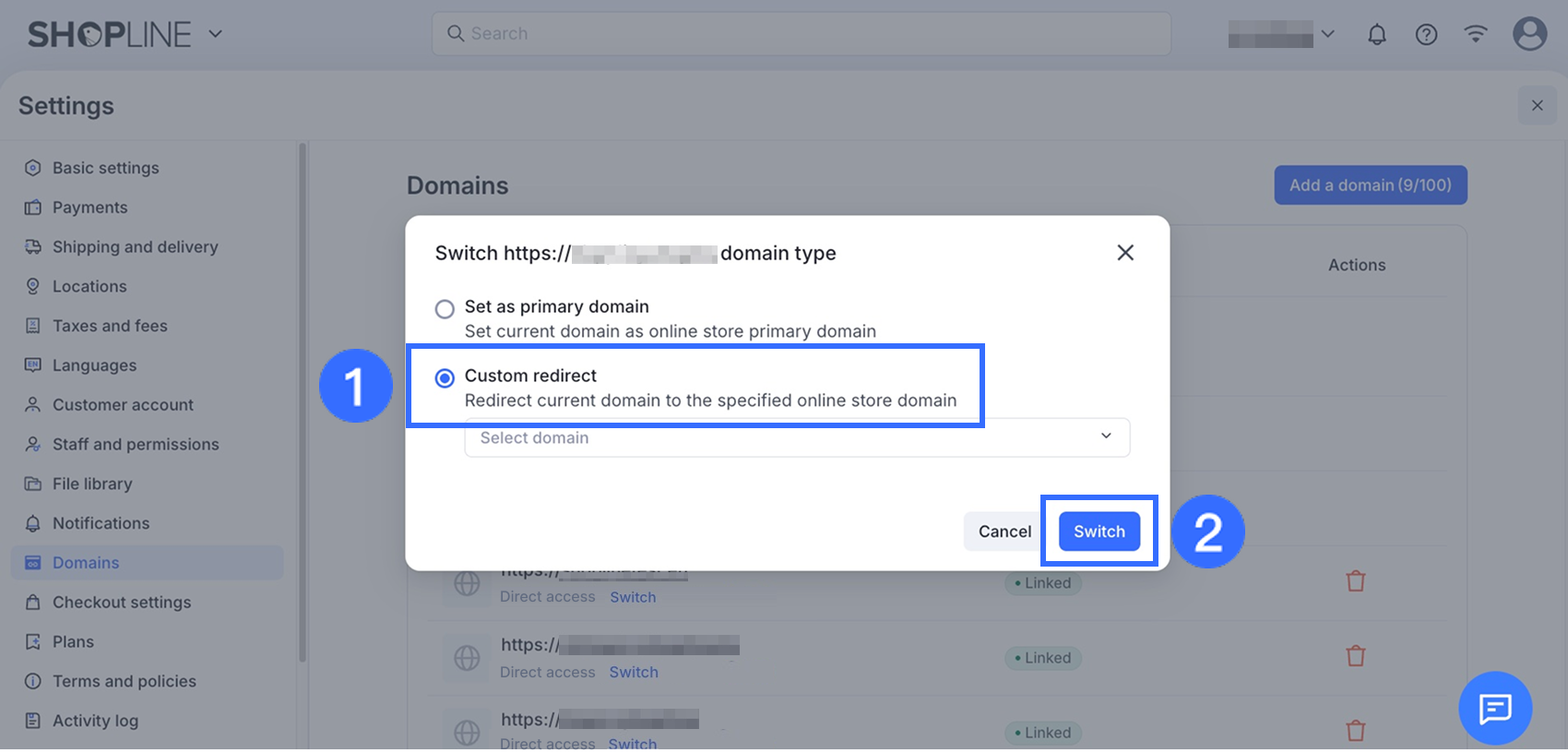Click the notifications bell icon
Viewport: 1568px width, 753px height.
point(1376,35)
